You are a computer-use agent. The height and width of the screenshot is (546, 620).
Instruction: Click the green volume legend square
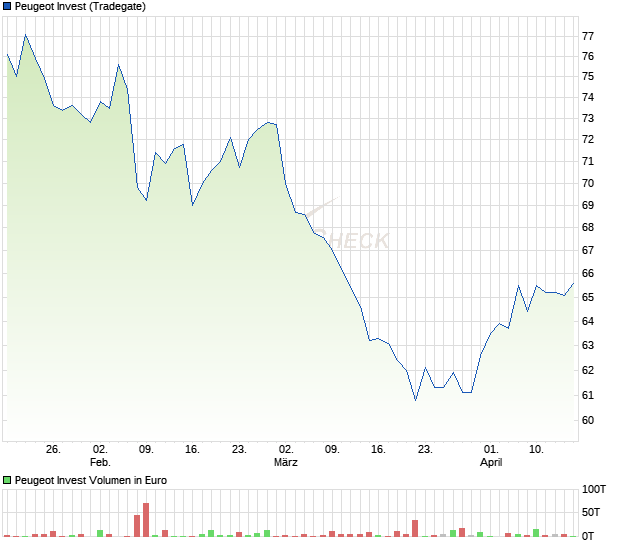click(x=7, y=480)
